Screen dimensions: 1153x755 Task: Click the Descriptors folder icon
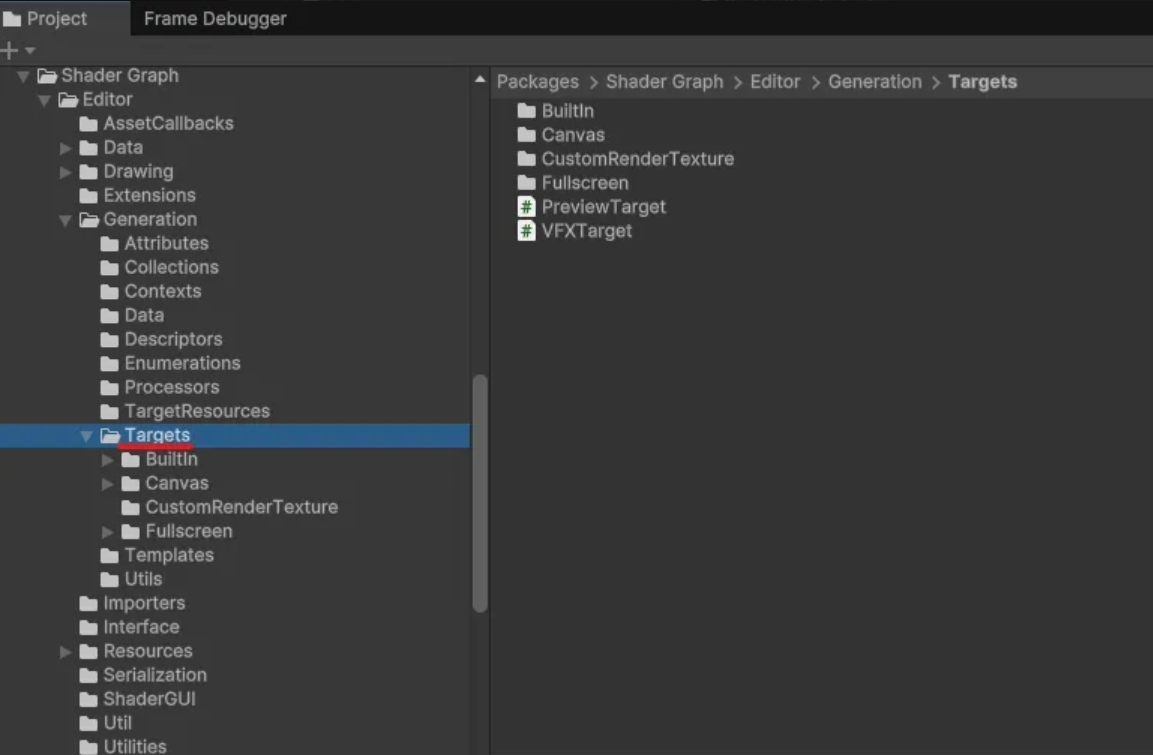point(110,340)
